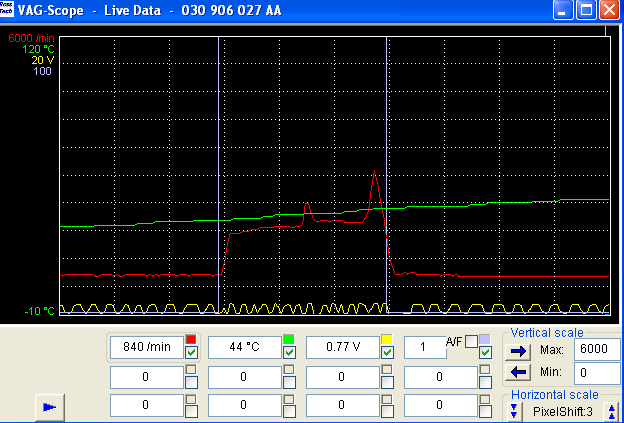Click the 0.77 V value field
Viewport: 624px width, 423px height.
click(343, 347)
